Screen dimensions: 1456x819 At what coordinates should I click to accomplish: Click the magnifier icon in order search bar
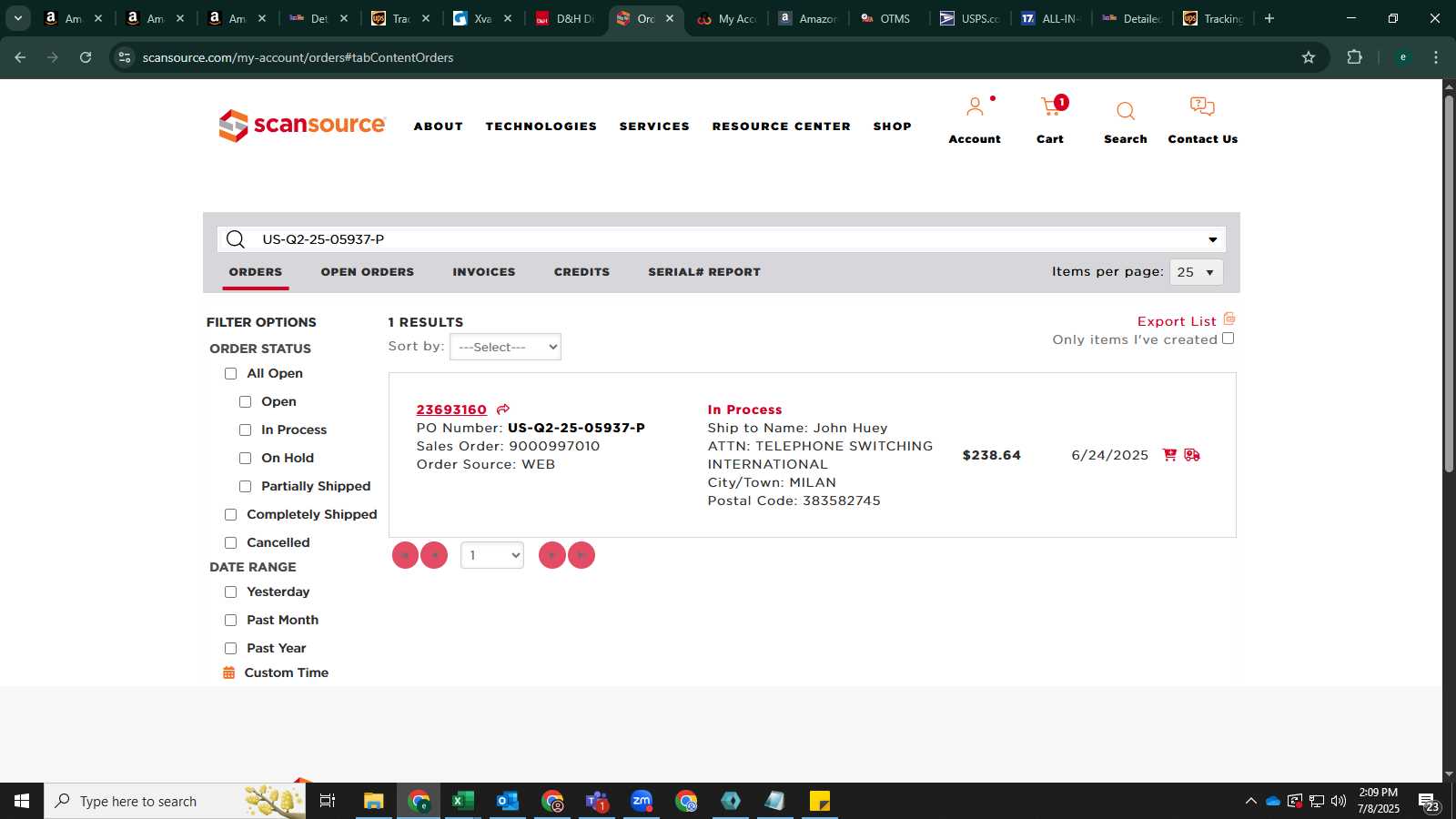[x=236, y=239]
